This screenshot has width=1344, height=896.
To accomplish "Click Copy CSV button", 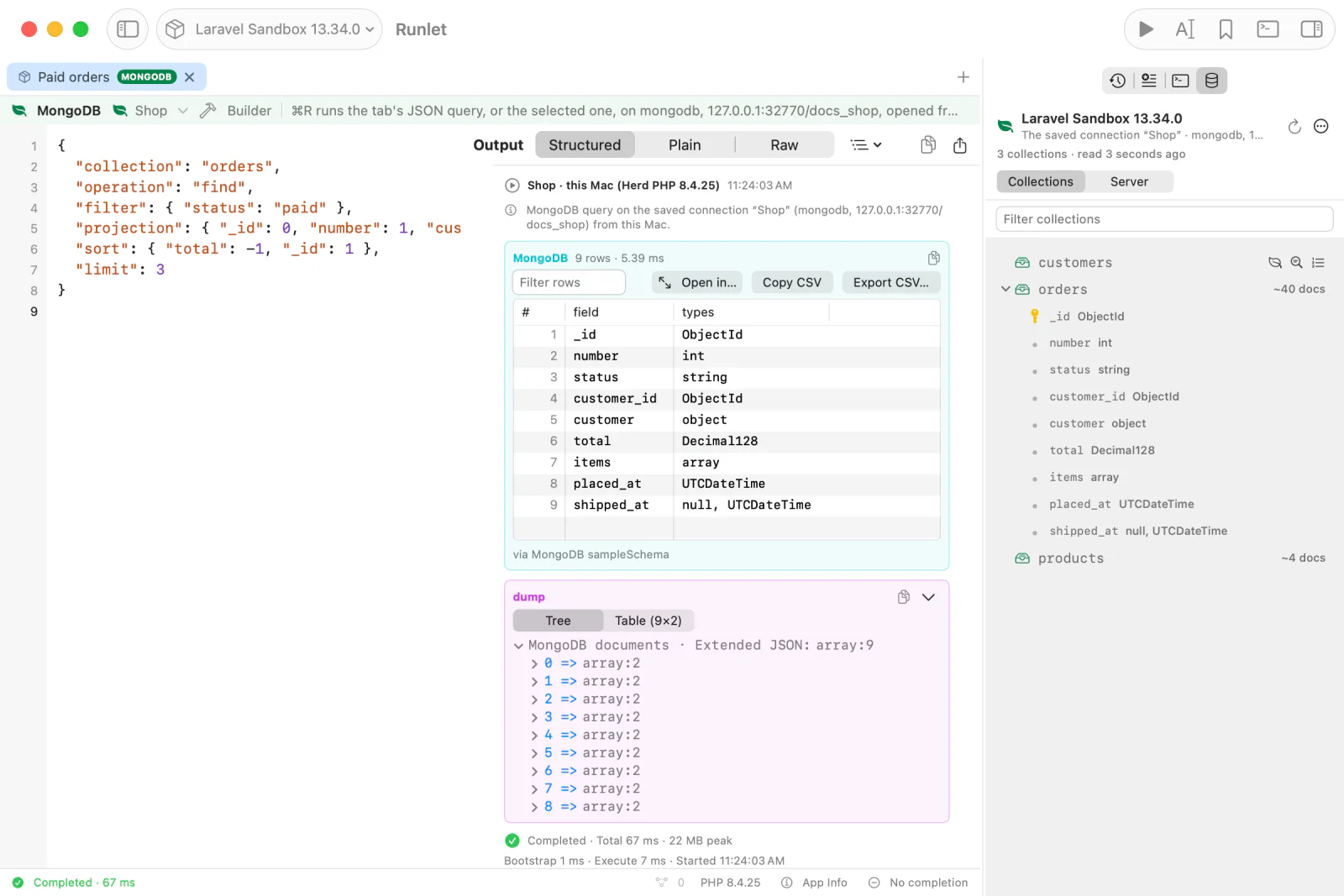I will pos(792,282).
